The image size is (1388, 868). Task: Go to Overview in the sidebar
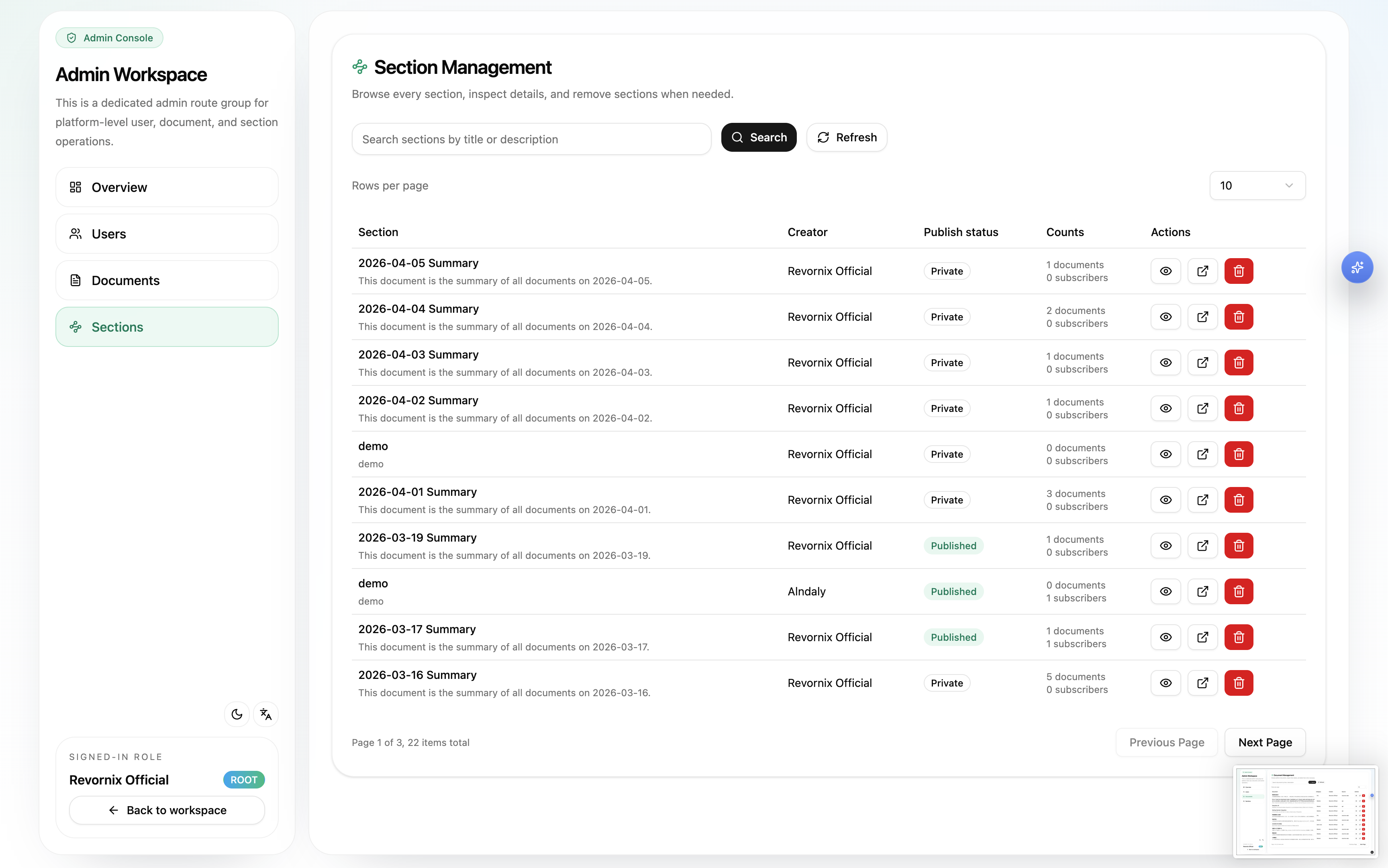point(167,187)
